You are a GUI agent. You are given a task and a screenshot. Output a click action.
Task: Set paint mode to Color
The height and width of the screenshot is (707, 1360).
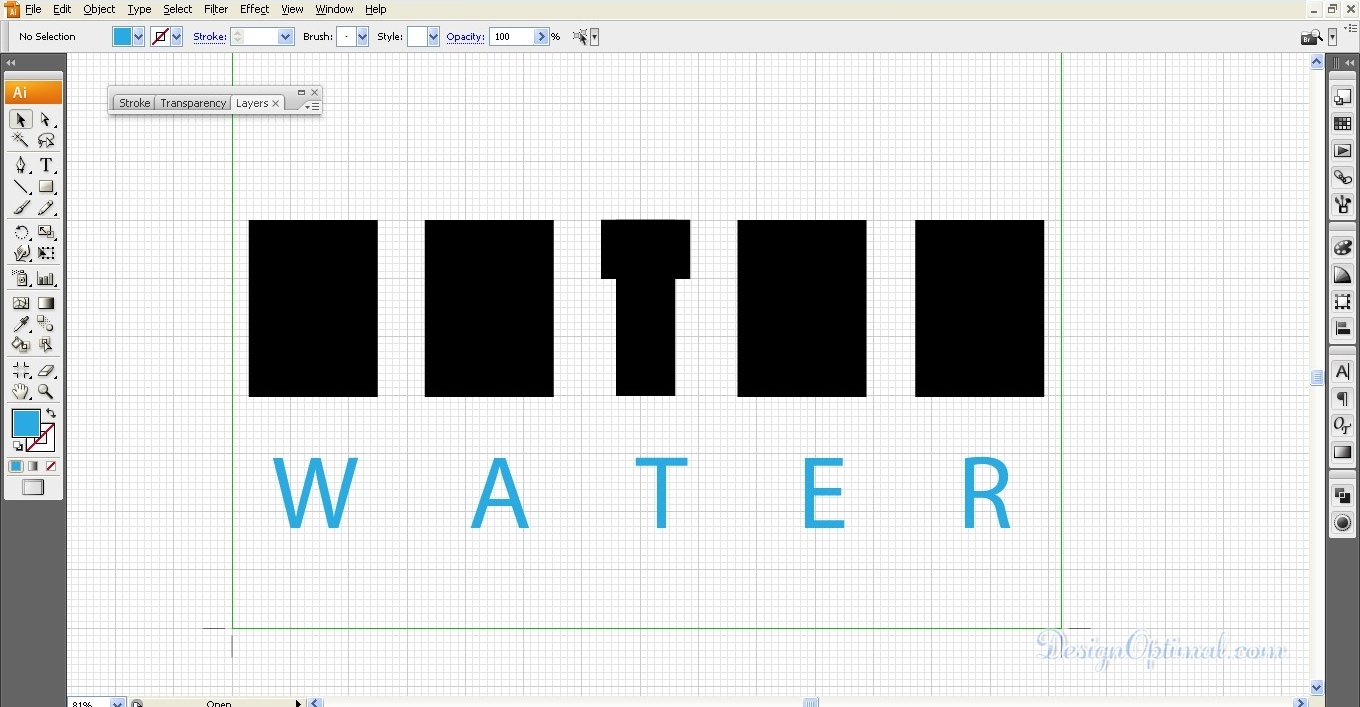coord(16,466)
